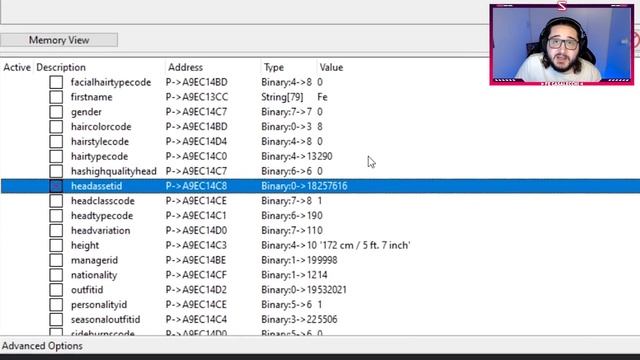Image resolution: width=640 pixels, height=360 pixels.
Task: Activate the hairstylecode checkbox
Action: click(56, 142)
